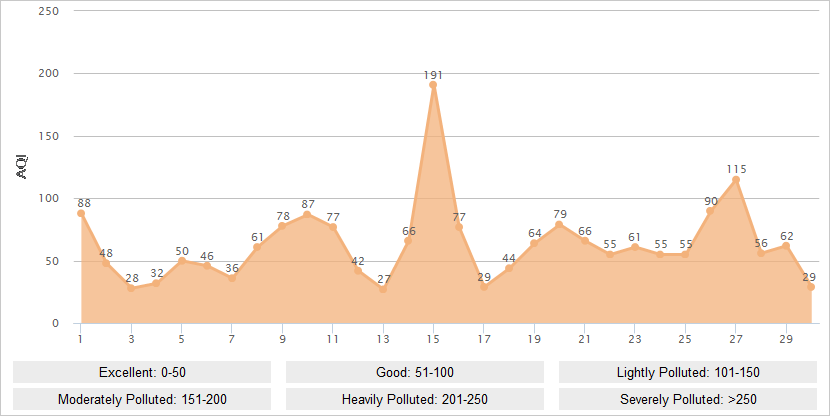This screenshot has height=416, width=830.
Task: Click the data point marker valued 78
Action: (282, 226)
